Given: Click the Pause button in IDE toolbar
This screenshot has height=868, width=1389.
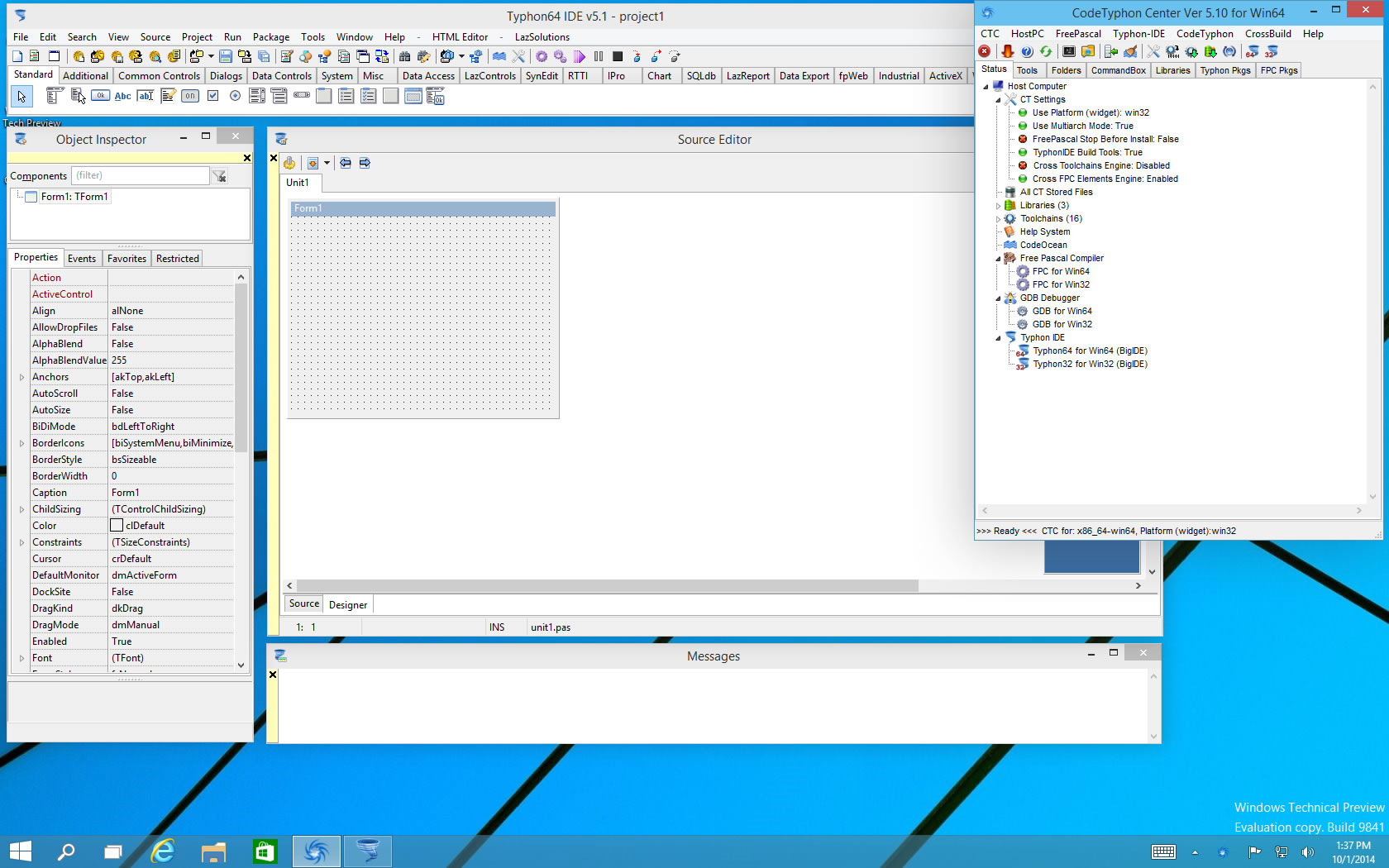Looking at the screenshot, I should pos(599,56).
